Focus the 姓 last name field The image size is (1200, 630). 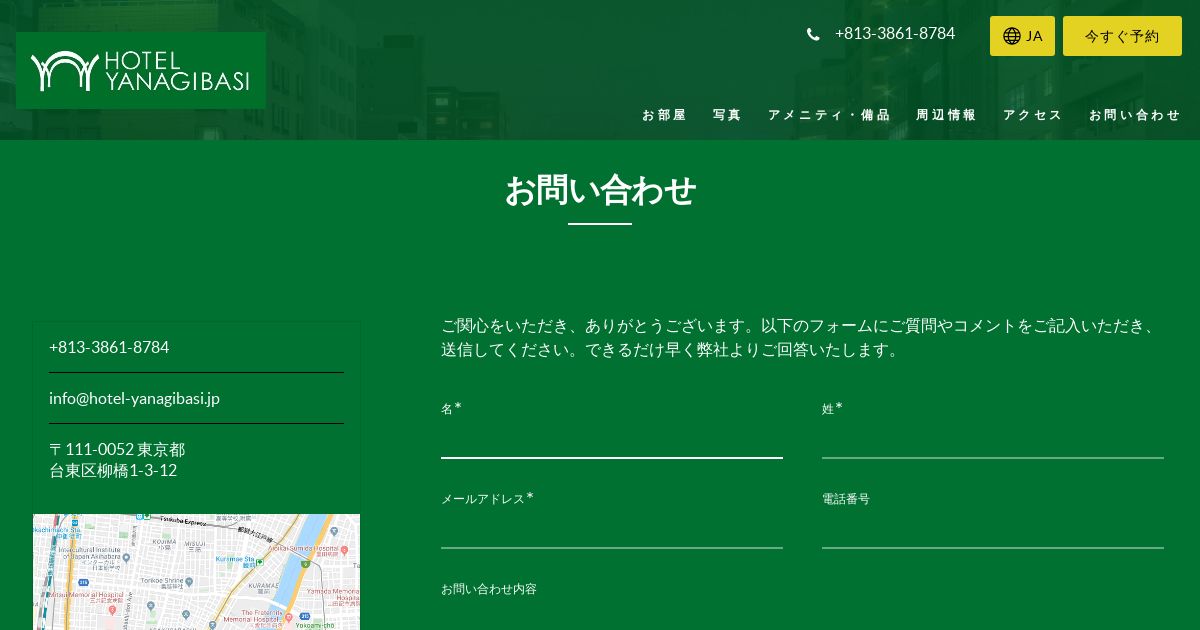pyautogui.click(x=993, y=439)
